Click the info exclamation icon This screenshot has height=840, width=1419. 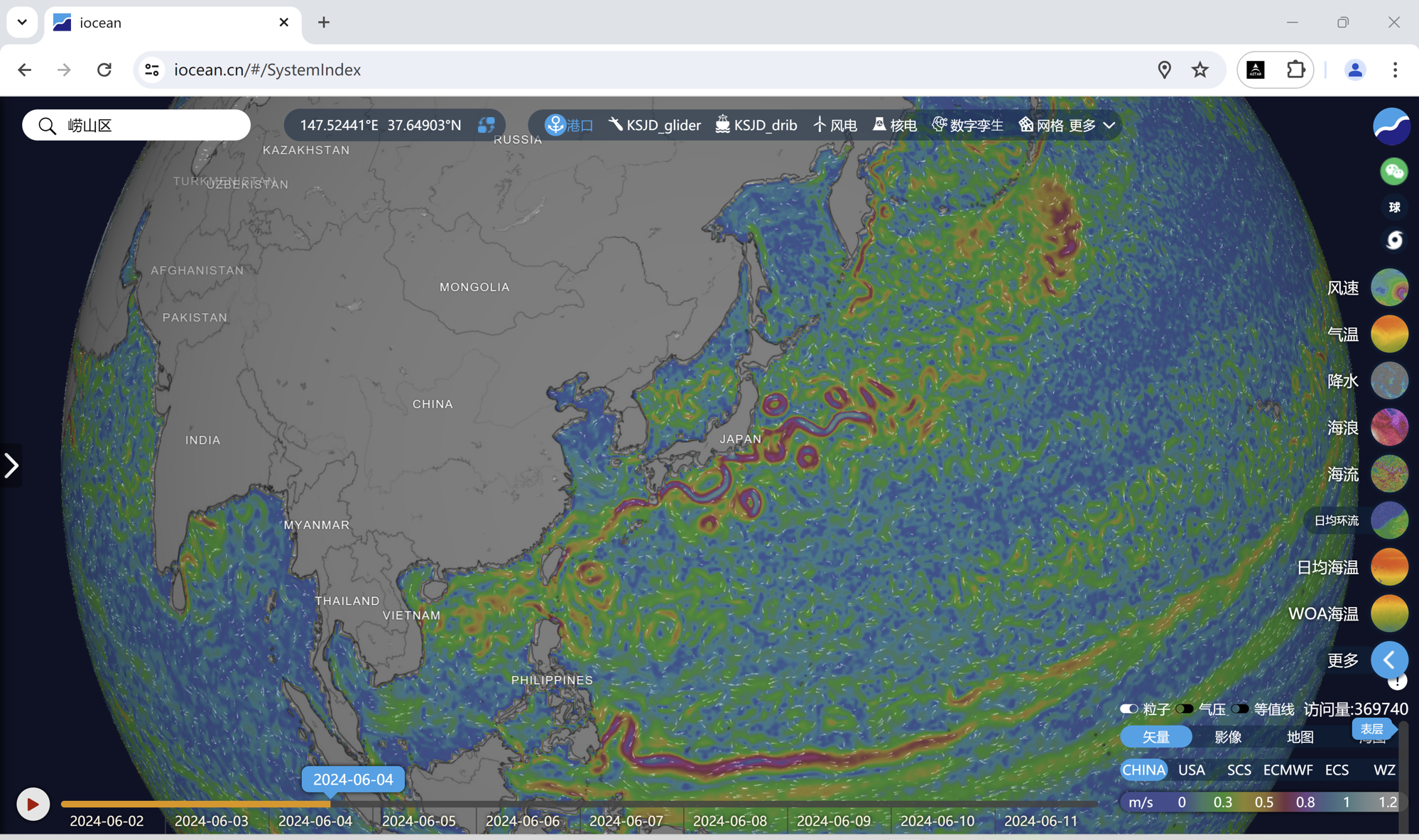pyautogui.click(x=1397, y=682)
